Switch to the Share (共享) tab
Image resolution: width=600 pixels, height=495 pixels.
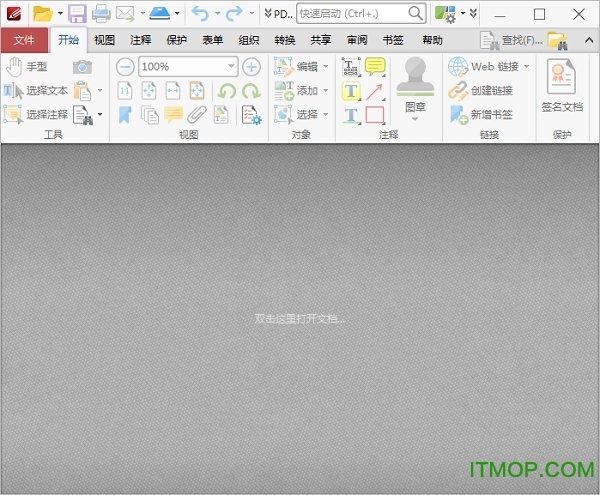[321, 40]
